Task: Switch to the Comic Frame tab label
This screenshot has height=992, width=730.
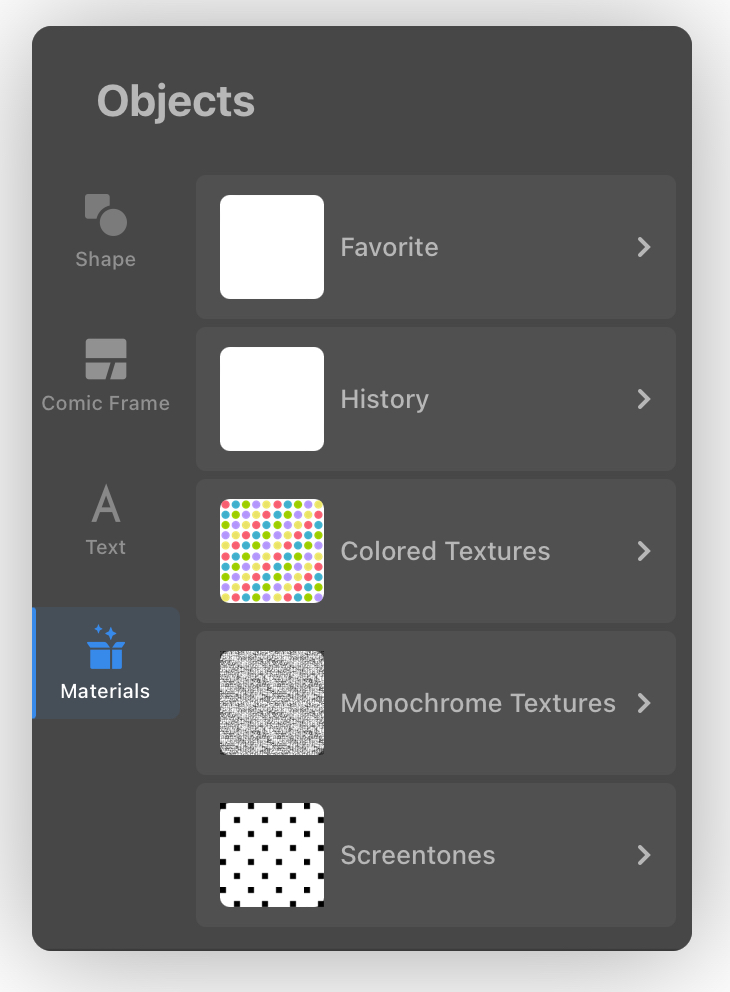Action: 106,404
